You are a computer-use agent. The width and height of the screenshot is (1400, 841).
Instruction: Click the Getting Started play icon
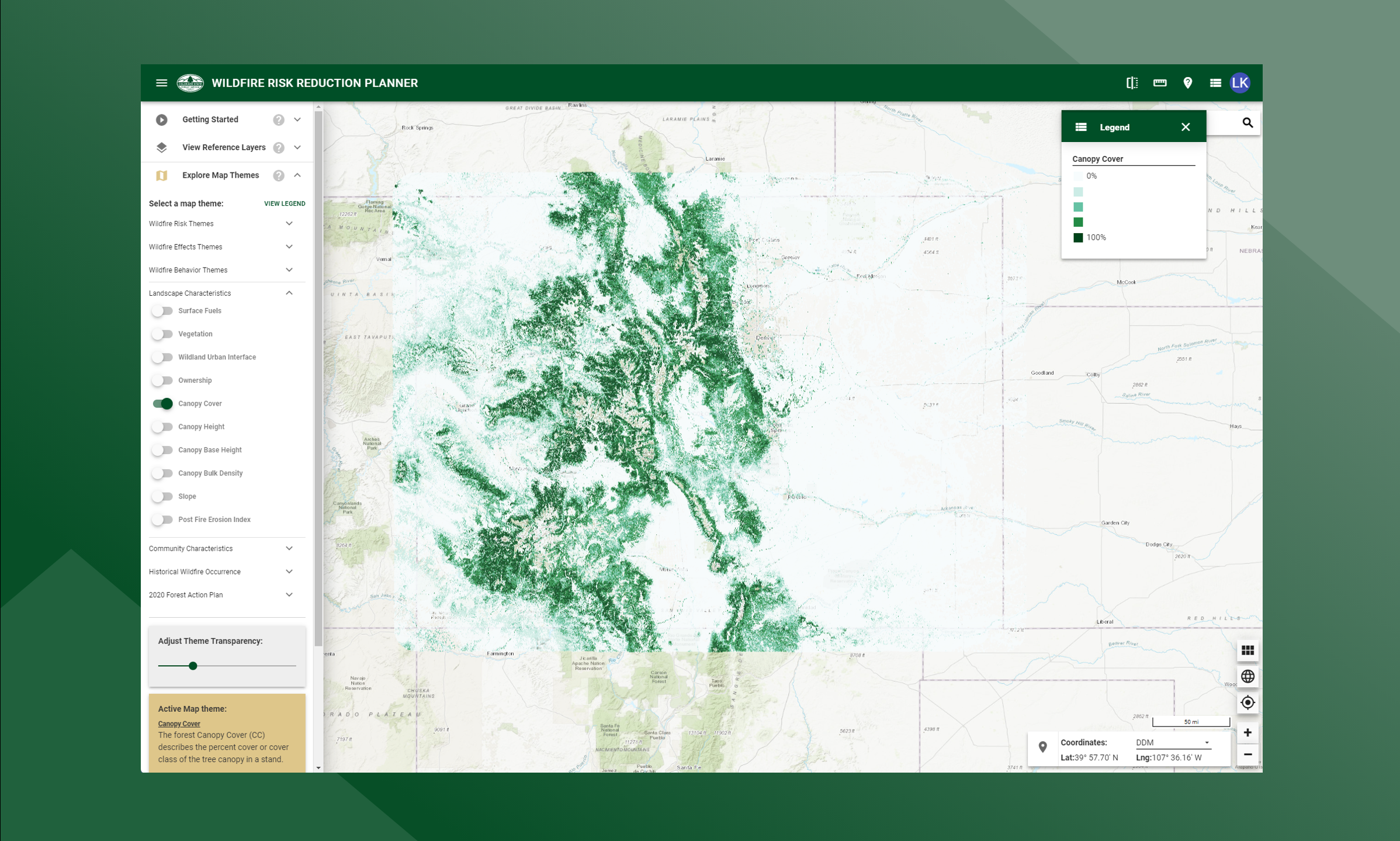(x=162, y=120)
